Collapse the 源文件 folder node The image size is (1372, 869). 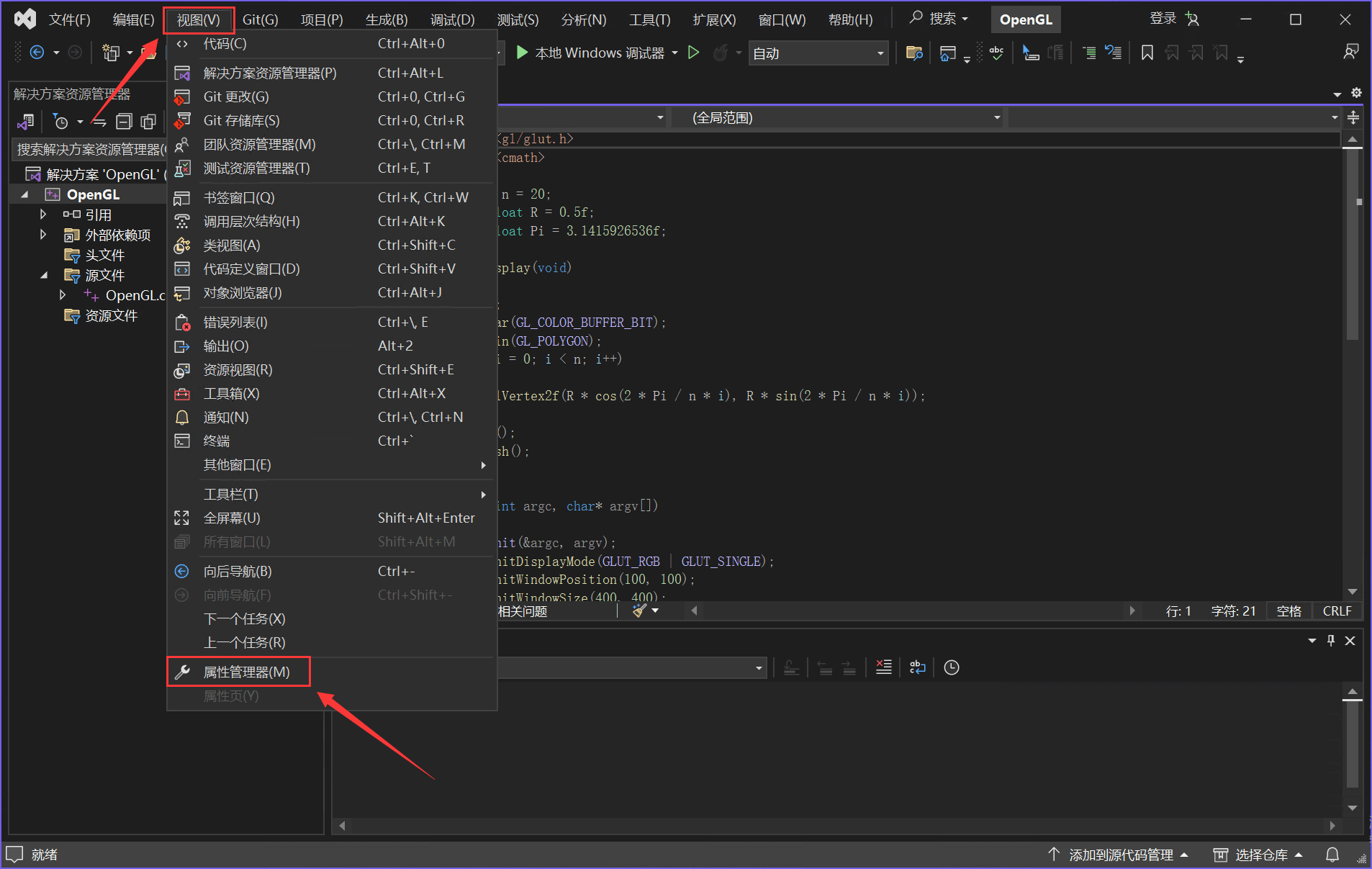coord(43,275)
